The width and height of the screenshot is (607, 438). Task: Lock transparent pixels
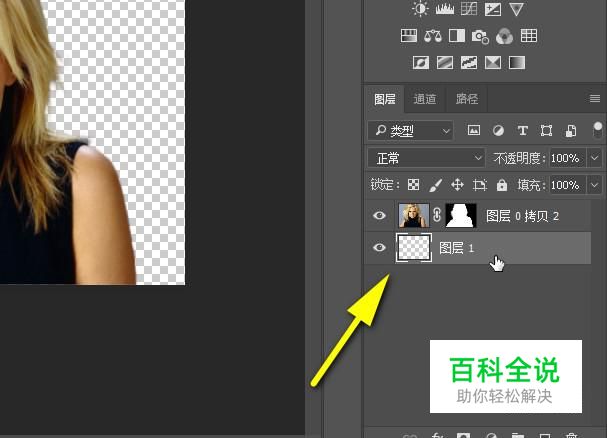coord(413,185)
